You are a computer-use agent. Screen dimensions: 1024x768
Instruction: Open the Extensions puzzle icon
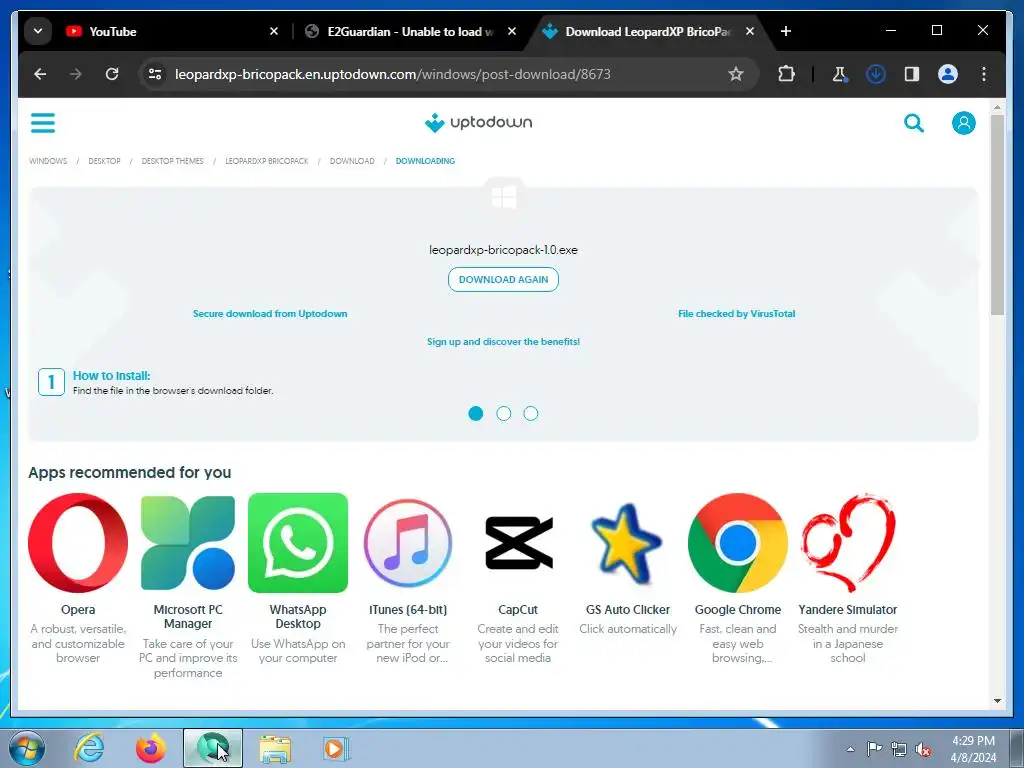[x=786, y=74]
